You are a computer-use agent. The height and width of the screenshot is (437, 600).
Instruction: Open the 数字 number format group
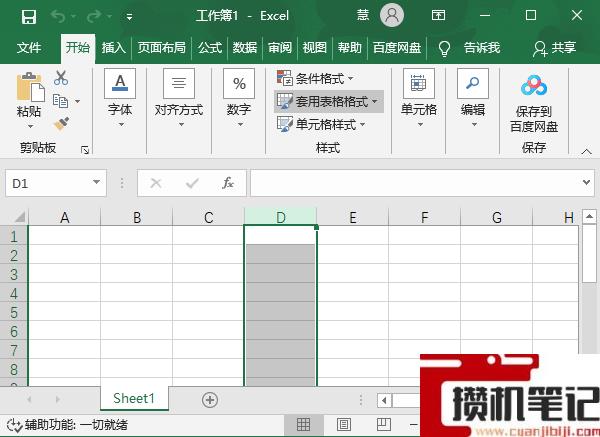click(239, 98)
